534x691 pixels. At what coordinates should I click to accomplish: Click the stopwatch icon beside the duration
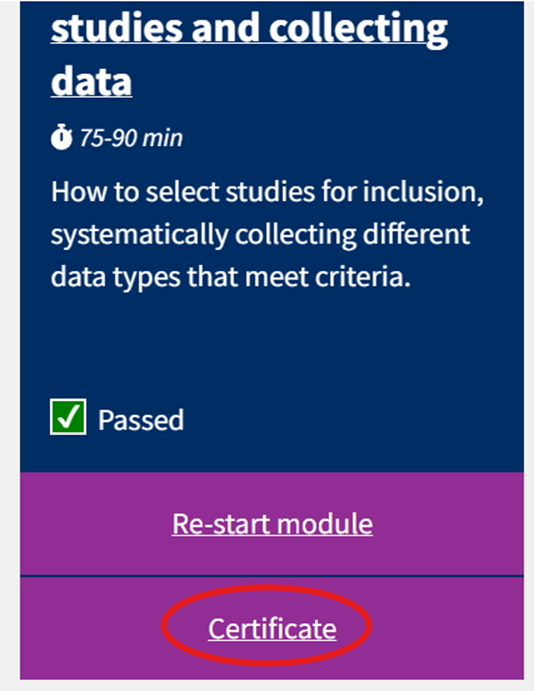[x=61, y=137]
